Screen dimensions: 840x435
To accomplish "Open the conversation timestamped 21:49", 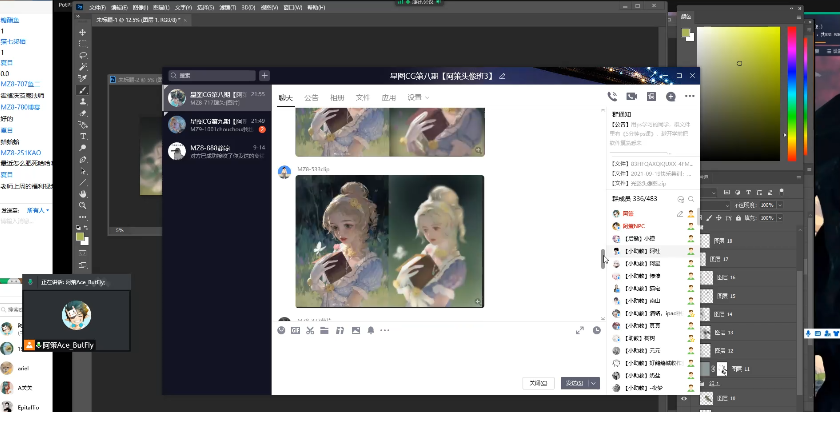I will click(217, 125).
